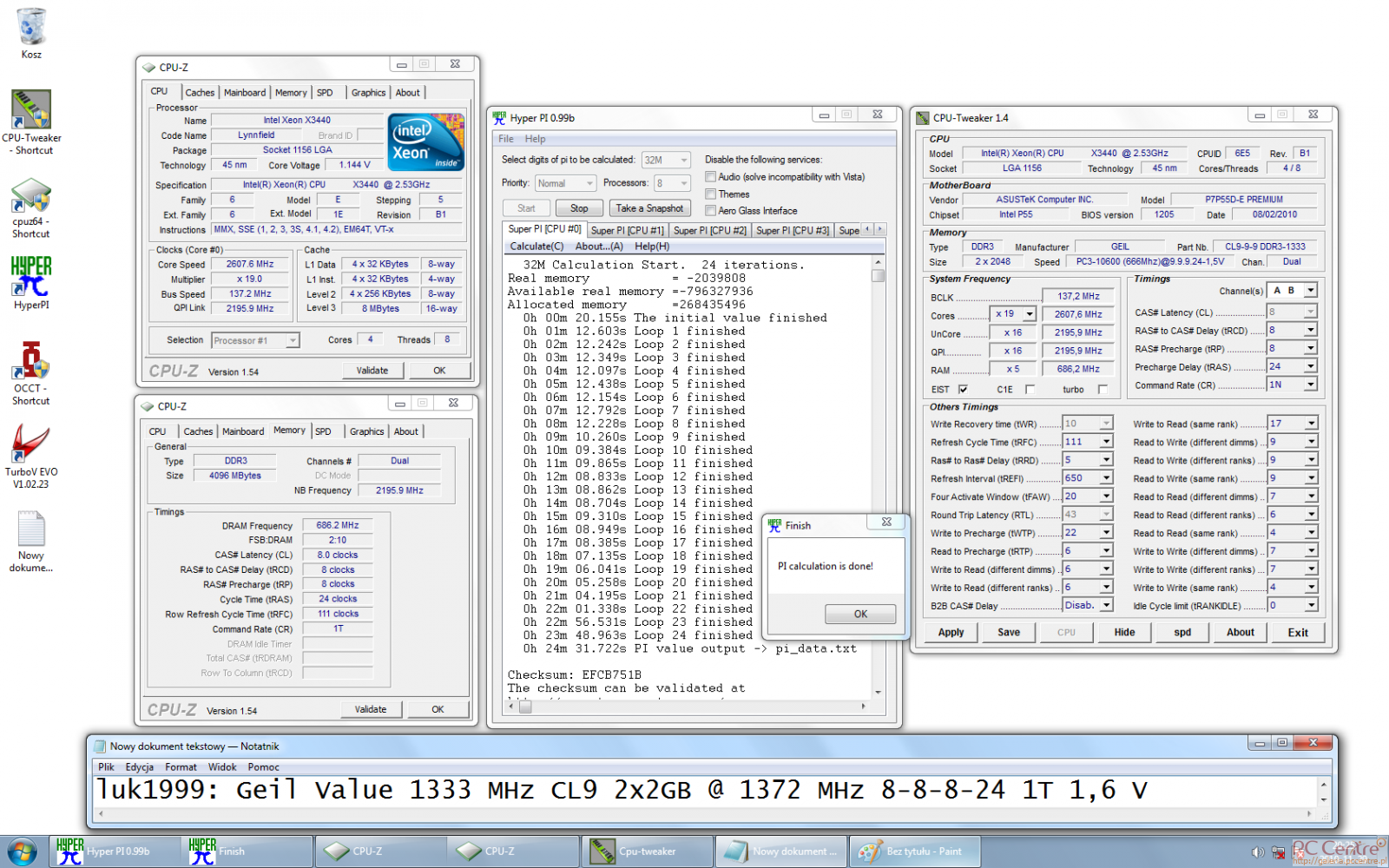
Task: Open the Kosz recycle bin icon
Action: (x=31, y=28)
